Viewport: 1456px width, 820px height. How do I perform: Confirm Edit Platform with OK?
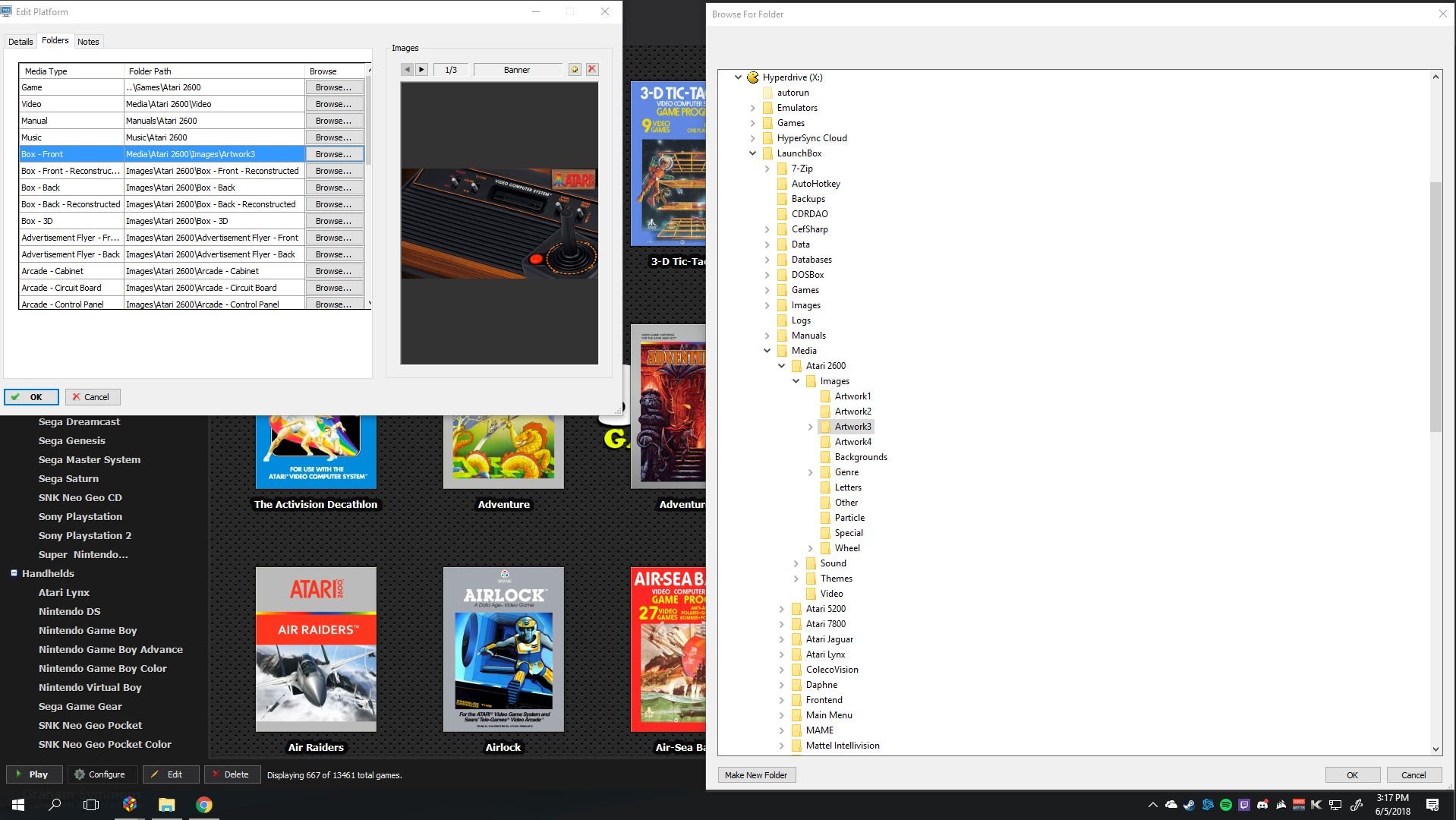[x=32, y=396]
